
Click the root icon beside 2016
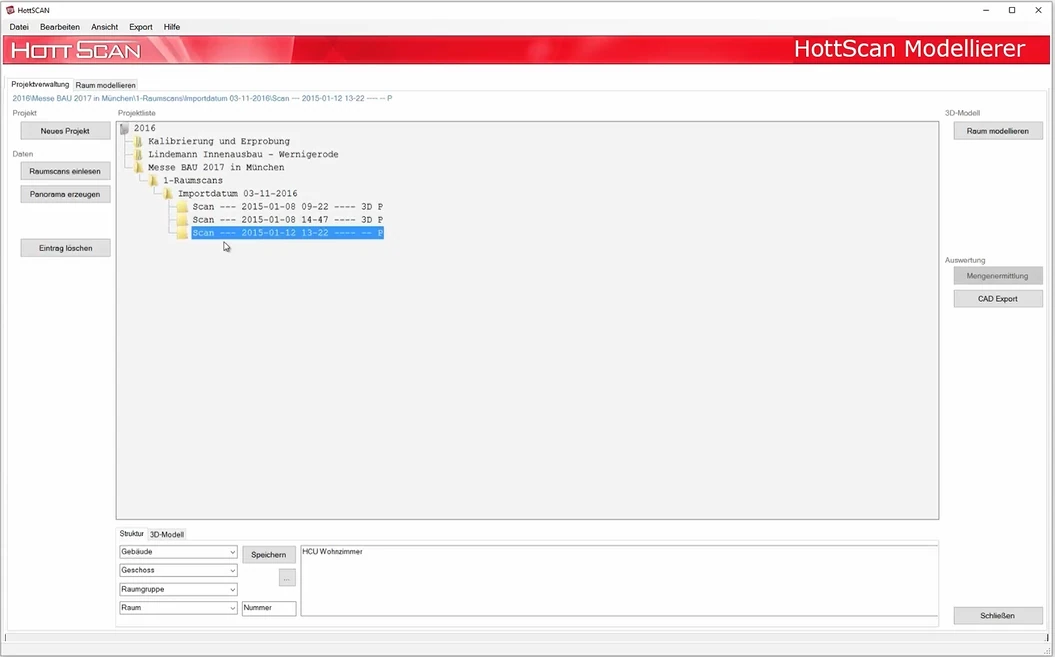(x=124, y=128)
